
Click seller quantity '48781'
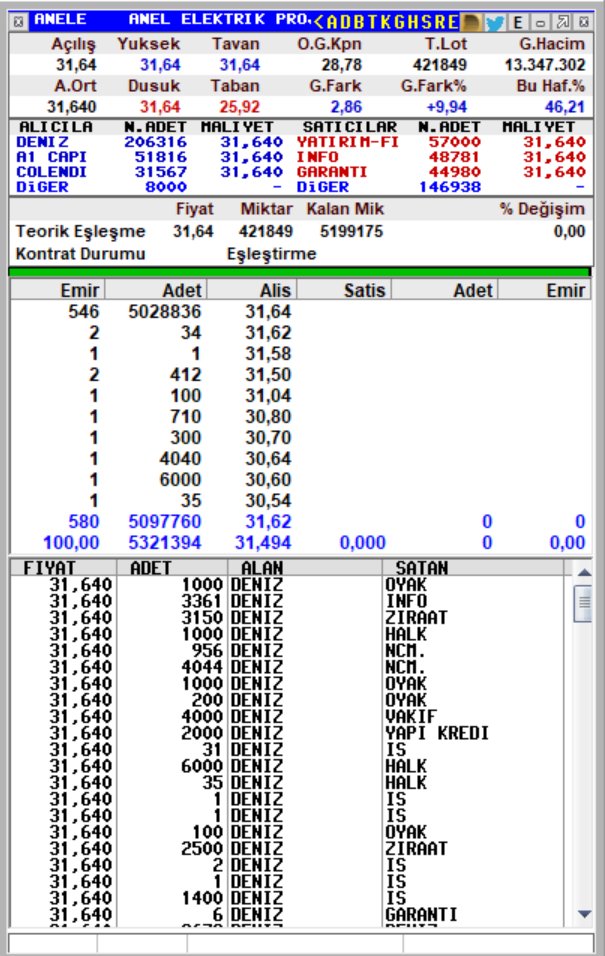(x=454, y=157)
